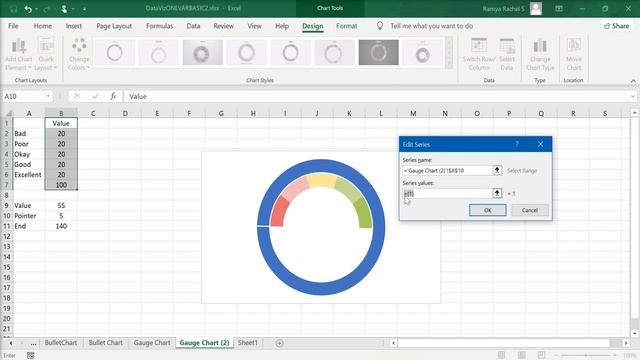Click the Edit Series help question mark
The image size is (640, 360).
pos(517,144)
